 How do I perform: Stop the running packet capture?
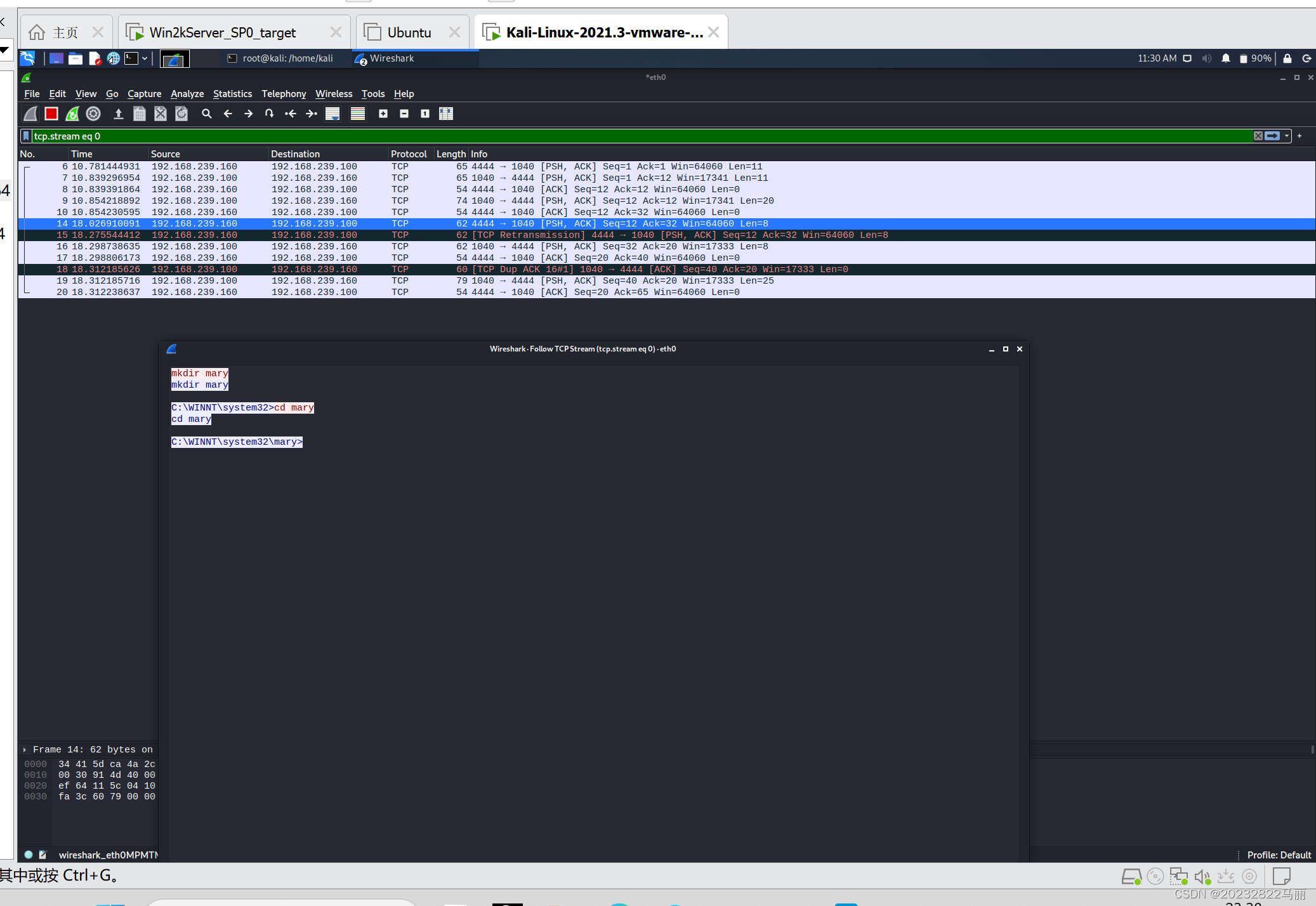click(51, 114)
